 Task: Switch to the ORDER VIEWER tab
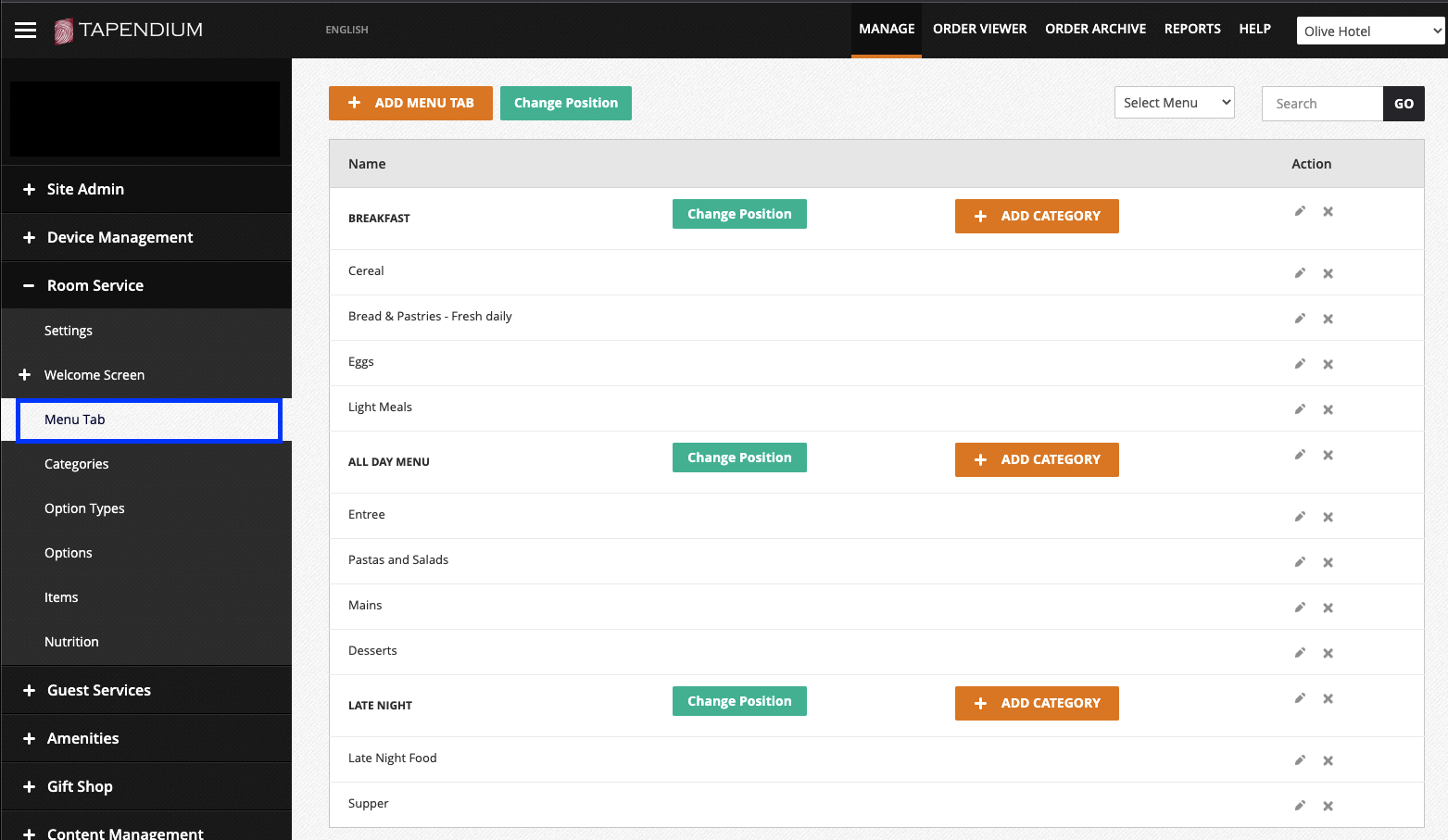(979, 29)
